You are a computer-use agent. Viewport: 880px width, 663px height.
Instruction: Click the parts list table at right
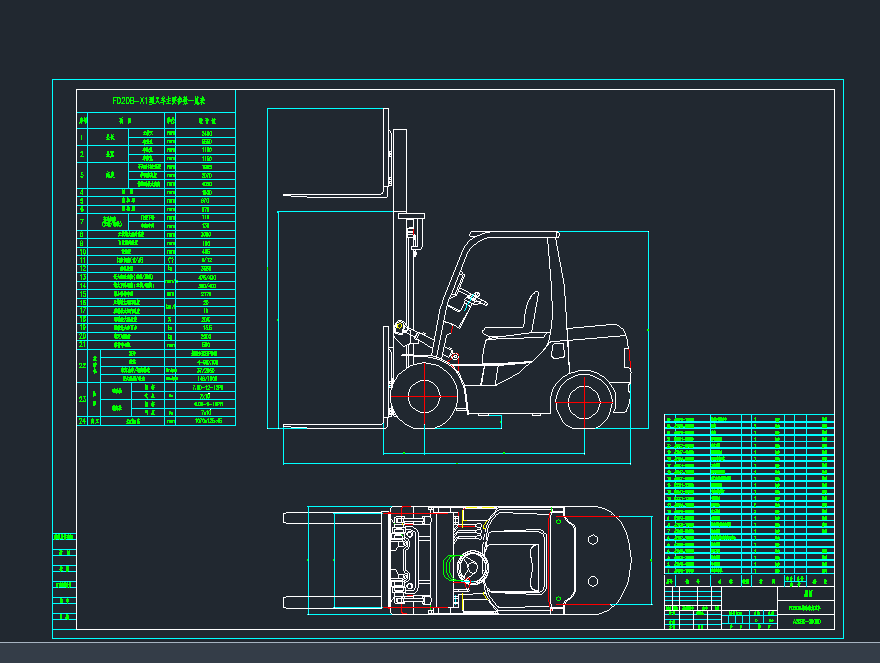749,490
